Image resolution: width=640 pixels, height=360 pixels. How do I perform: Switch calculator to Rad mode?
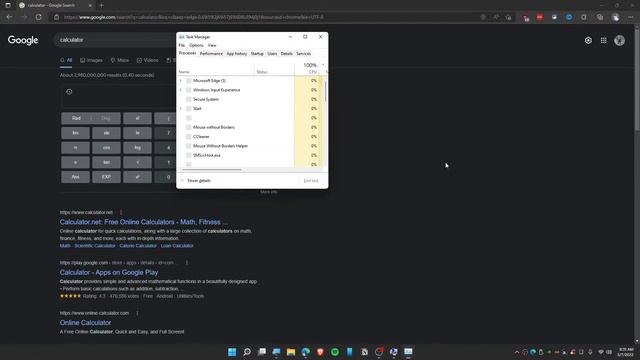click(76, 118)
